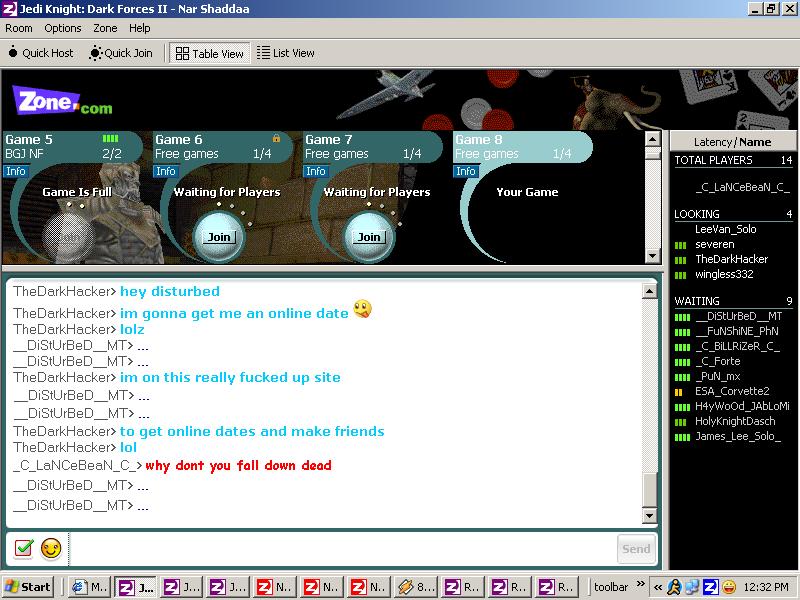Screen dimensions: 800x600
Task: Select player _C_Forte
Action: click(718, 361)
